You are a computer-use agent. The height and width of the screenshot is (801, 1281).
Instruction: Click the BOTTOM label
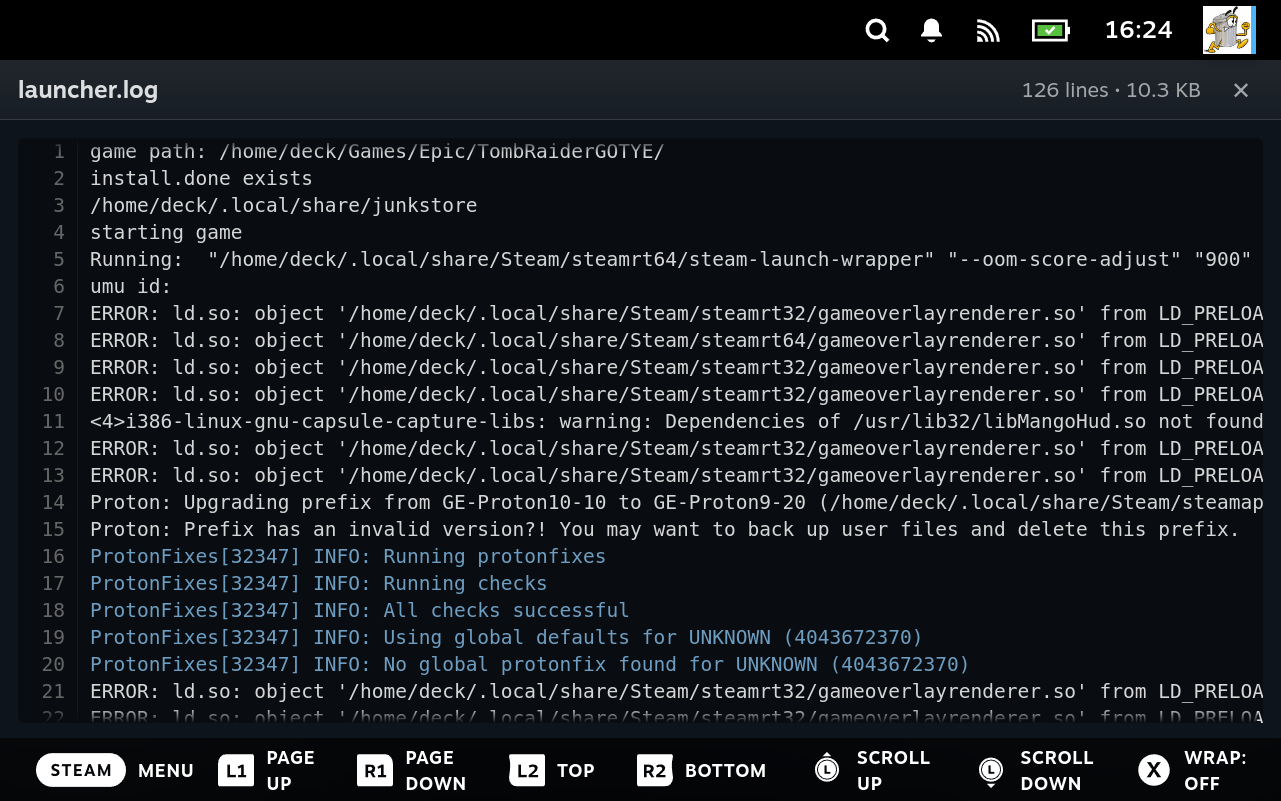click(726, 770)
